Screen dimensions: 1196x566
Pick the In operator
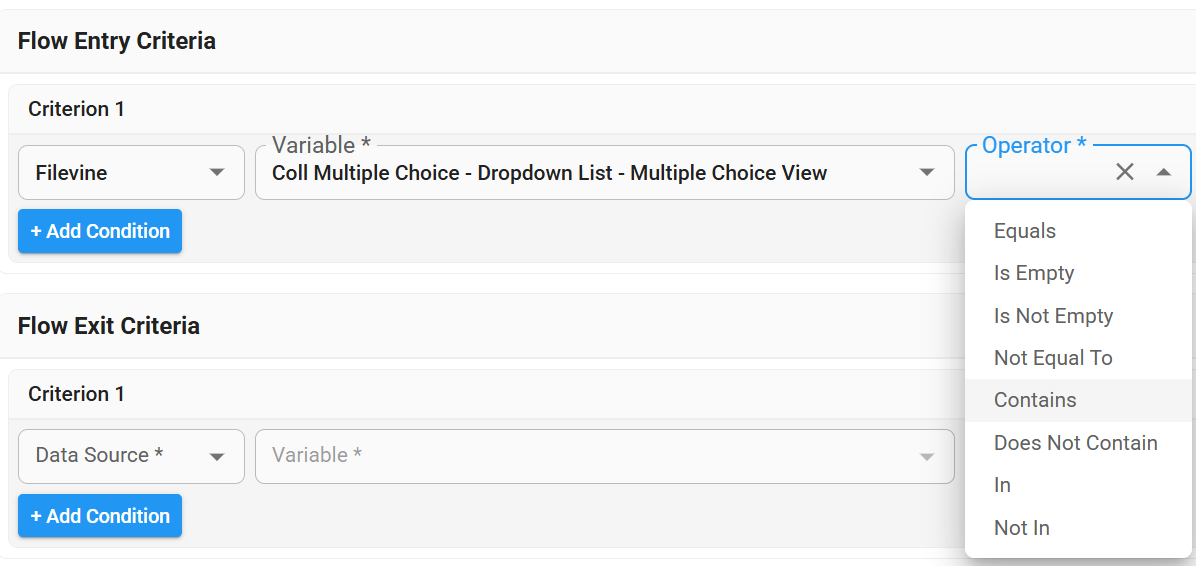1002,485
